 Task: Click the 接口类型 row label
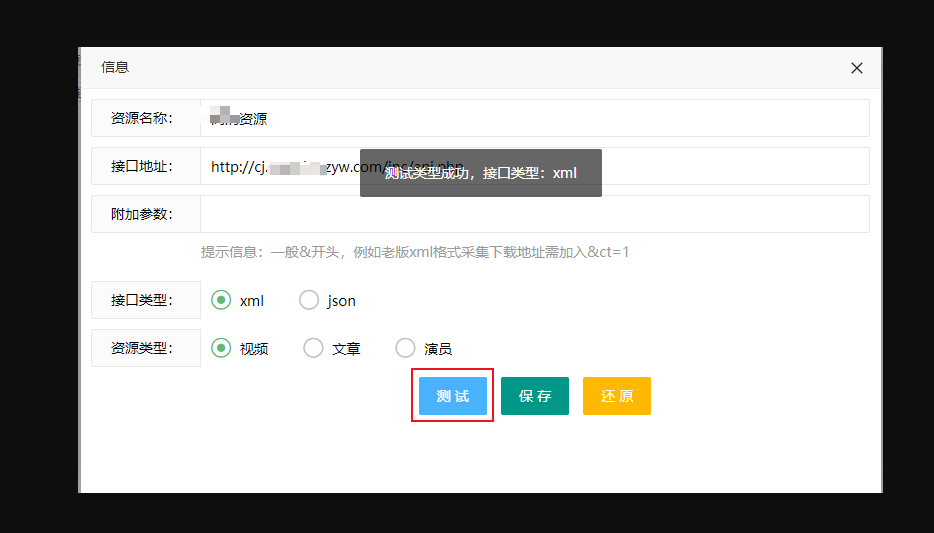tap(142, 300)
